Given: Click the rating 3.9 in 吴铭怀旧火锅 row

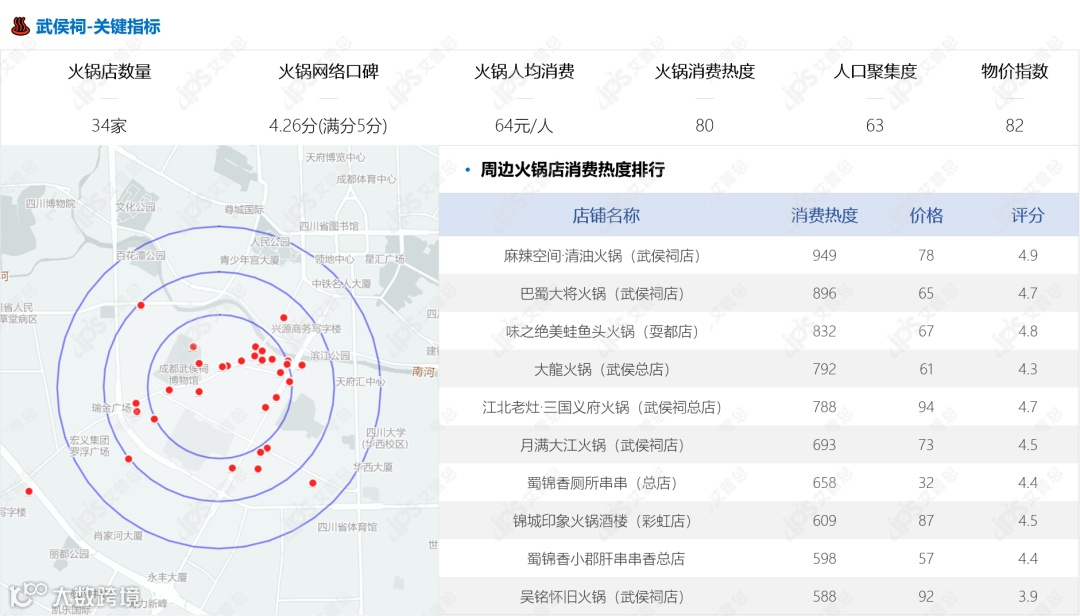Looking at the screenshot, I should (x=1028, y=597).
